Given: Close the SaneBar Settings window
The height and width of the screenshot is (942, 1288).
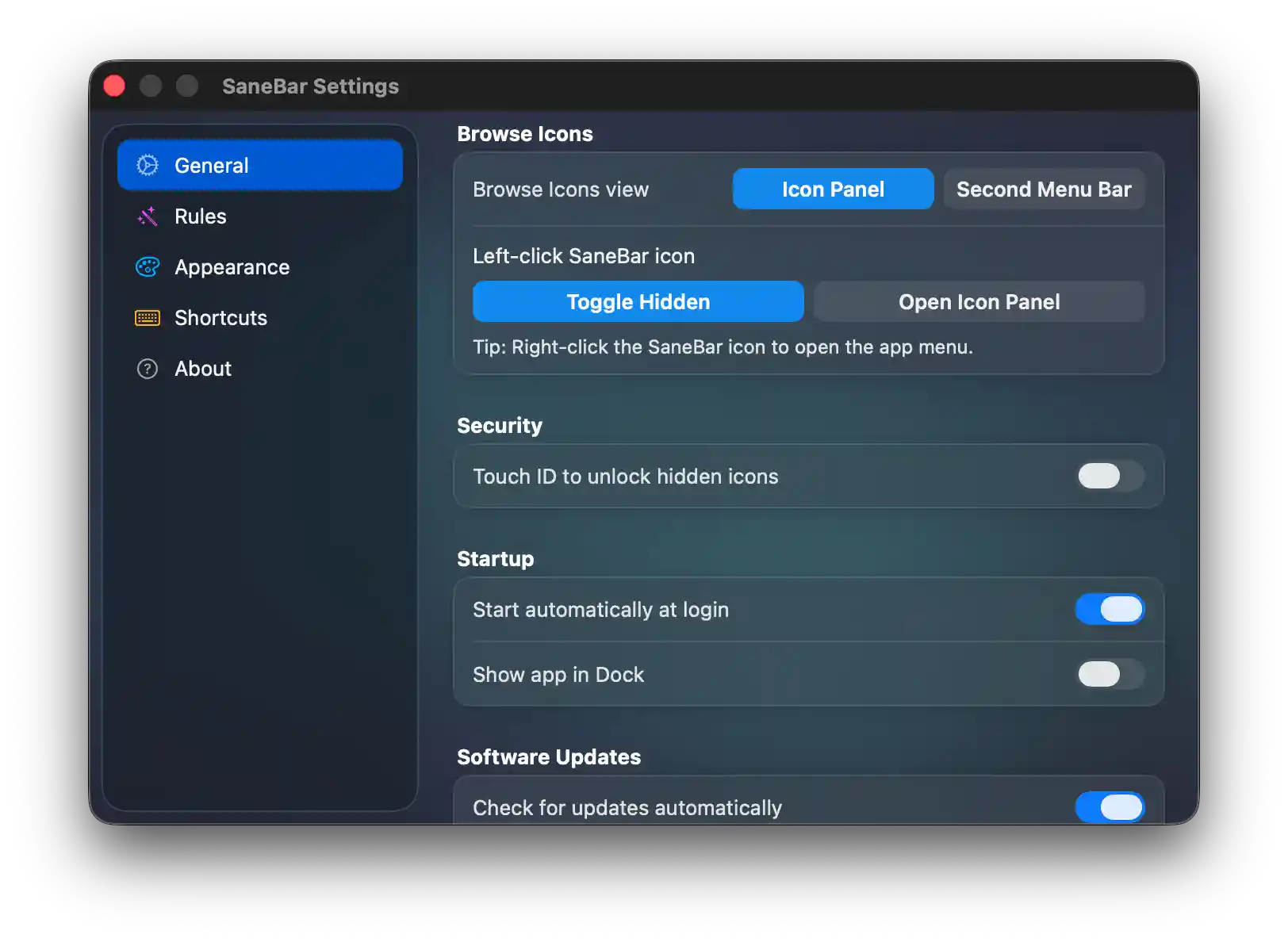Looking at the screenshot, I should 114,86.
